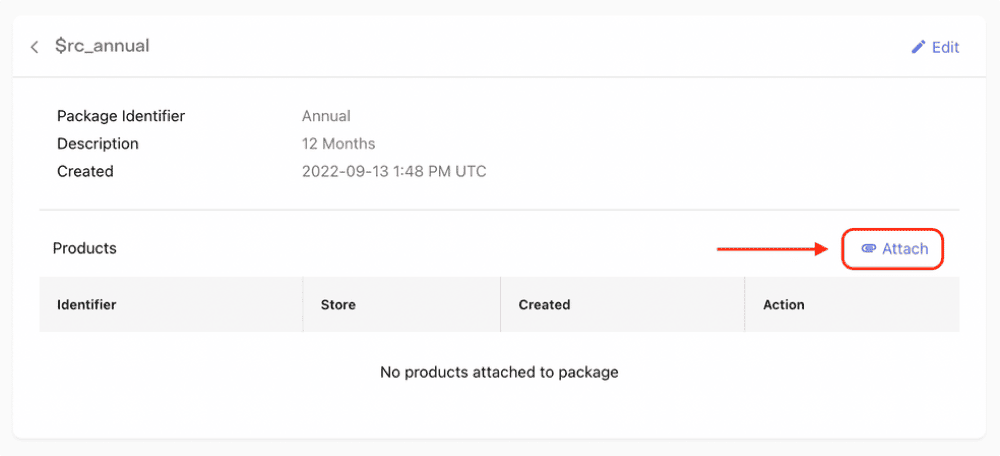
Task: Click the Created column header
Action: 544,304
